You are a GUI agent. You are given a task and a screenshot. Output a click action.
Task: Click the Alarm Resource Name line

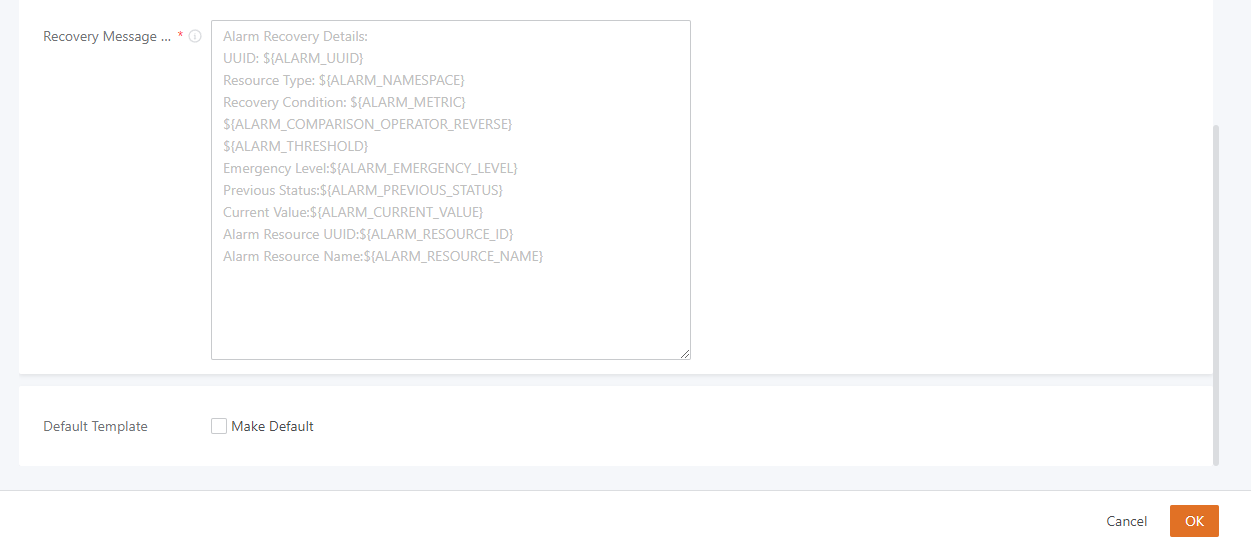[x=383, y=256]
